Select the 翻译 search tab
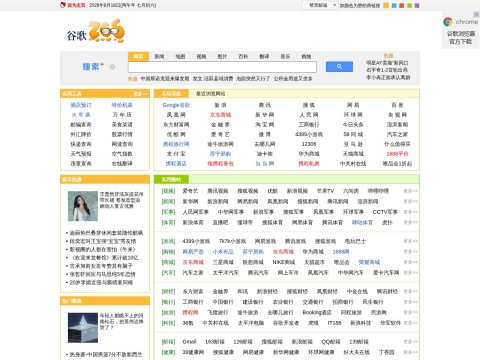The height and width of the screenshot is (360, 480). click(264, 57)
